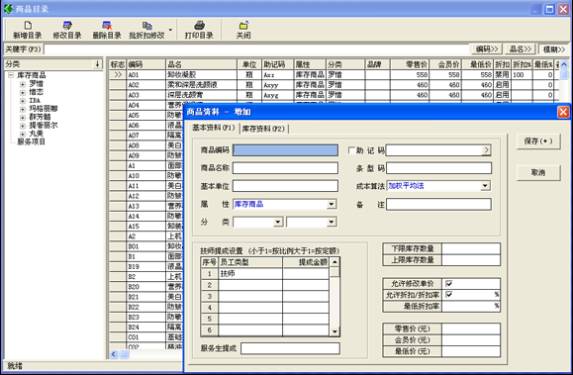This screenshot has height=375, width=573.
Task: Click the 新增目录 toolbar icon
Action: pos(28,25)
